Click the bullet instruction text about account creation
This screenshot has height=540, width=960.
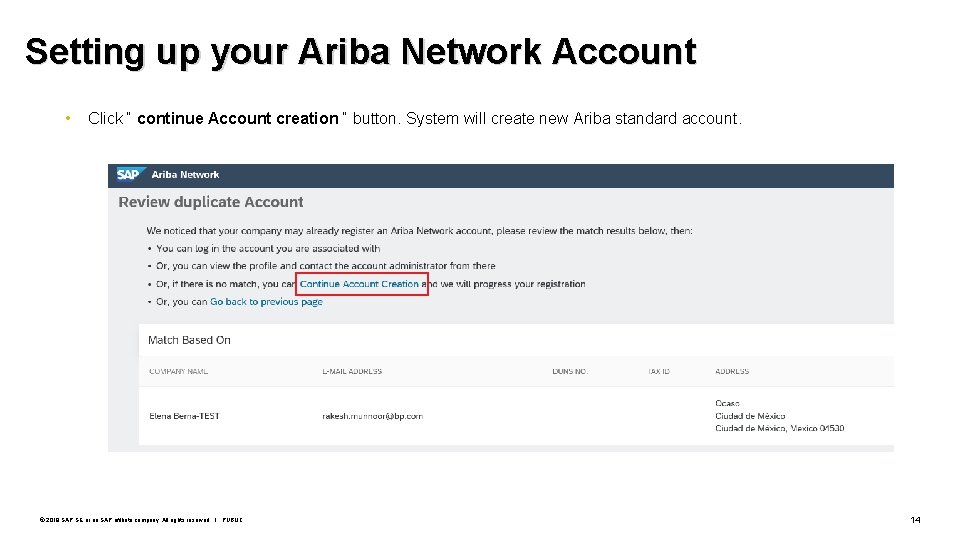tap(415, 119)
